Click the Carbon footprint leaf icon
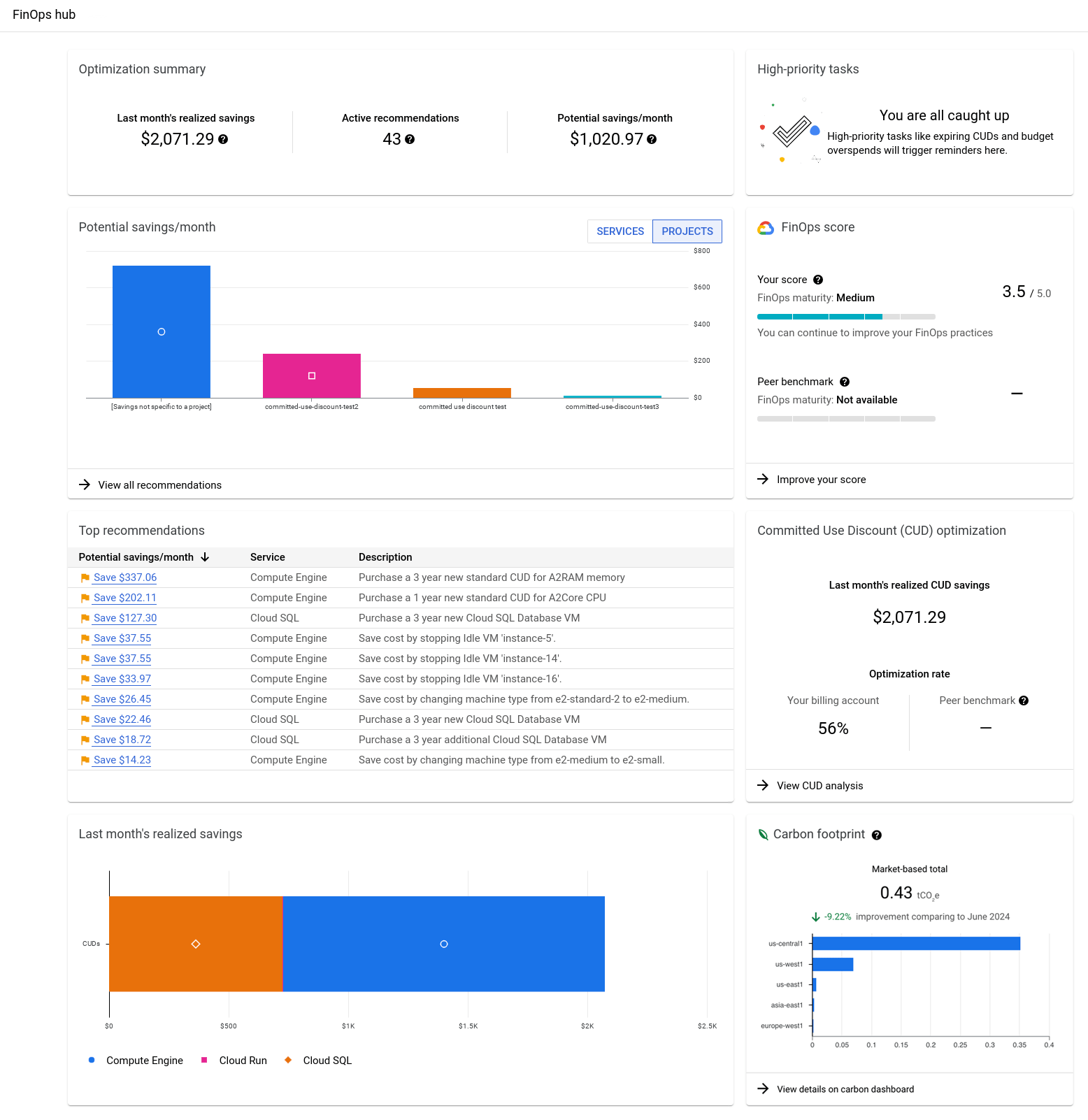The image size is (1088, 1120). coord(764,834)
